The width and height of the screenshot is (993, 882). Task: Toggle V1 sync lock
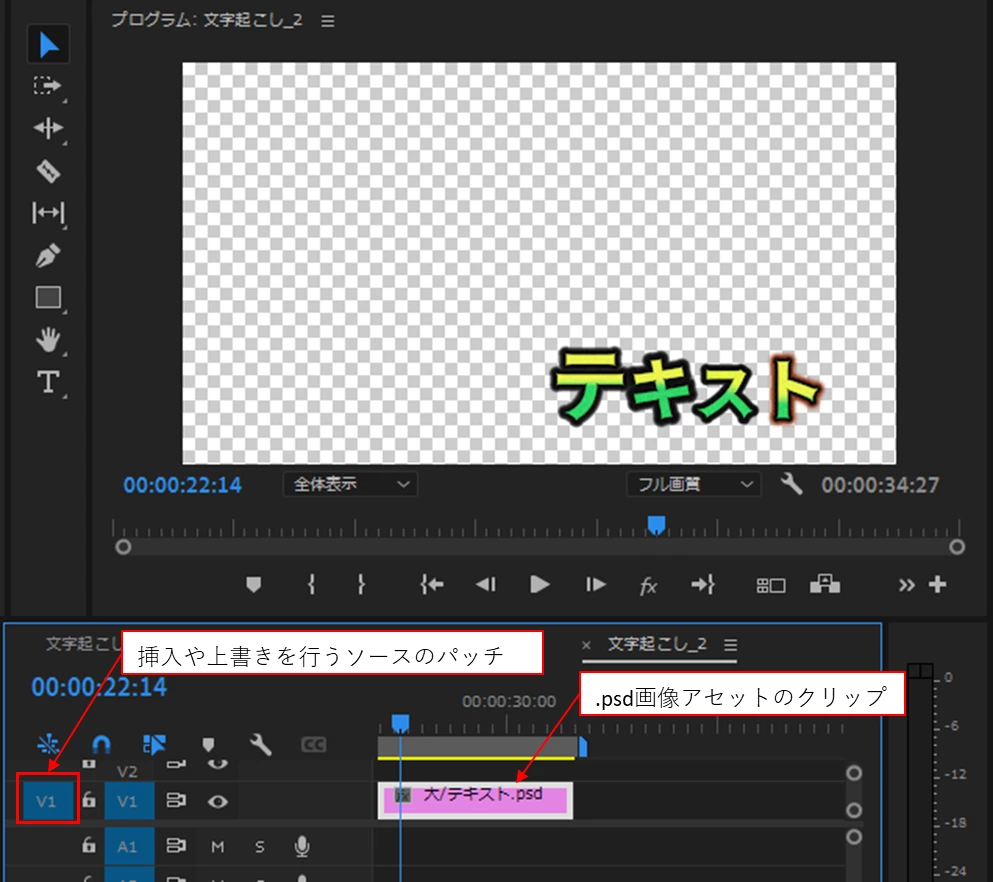(176, 801)
